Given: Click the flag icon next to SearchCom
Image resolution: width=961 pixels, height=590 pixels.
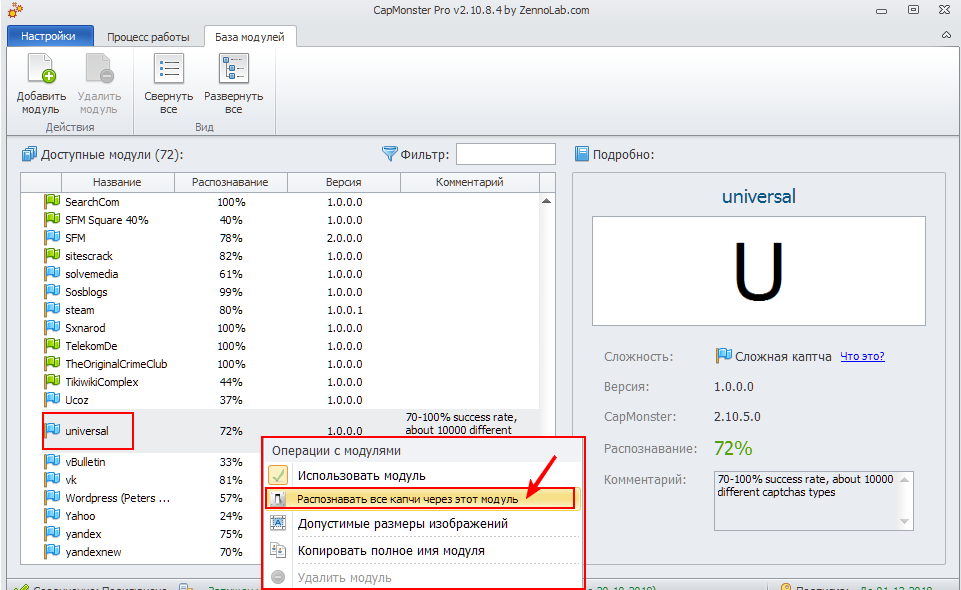Looking at the screenshot, I should click(x=52, y=202).
